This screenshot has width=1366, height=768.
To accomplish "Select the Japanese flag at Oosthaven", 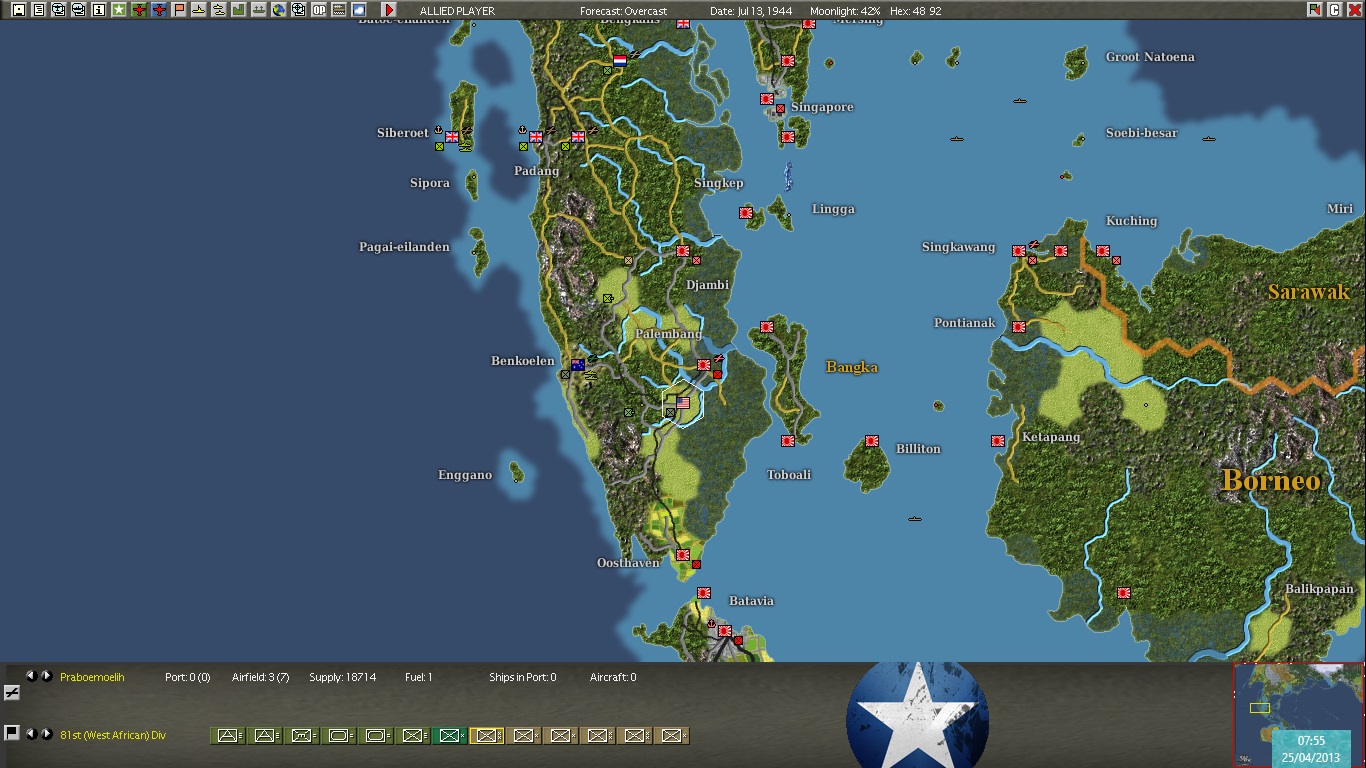I will point(682,555).
